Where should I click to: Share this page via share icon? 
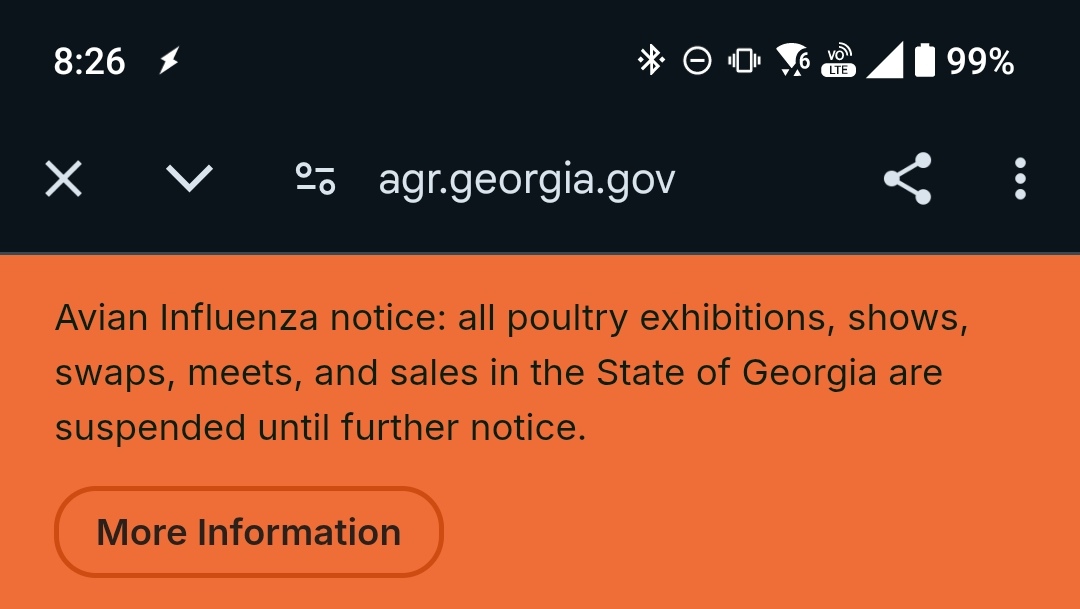click(908, 178)
